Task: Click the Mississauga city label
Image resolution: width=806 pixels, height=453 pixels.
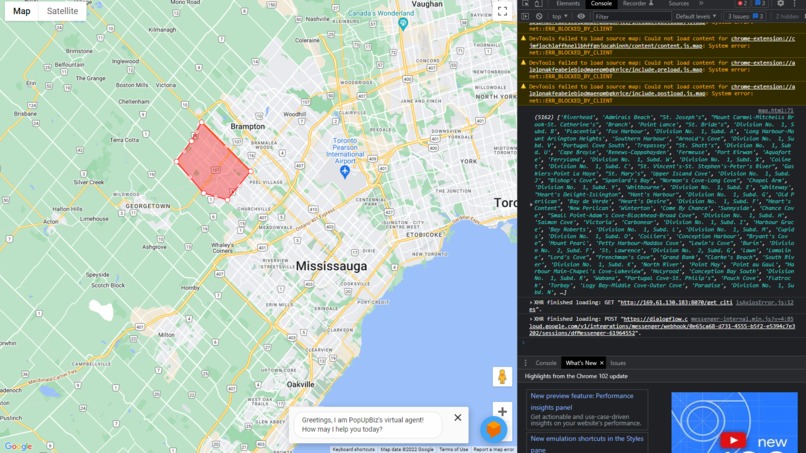Action: click(332, 266)
